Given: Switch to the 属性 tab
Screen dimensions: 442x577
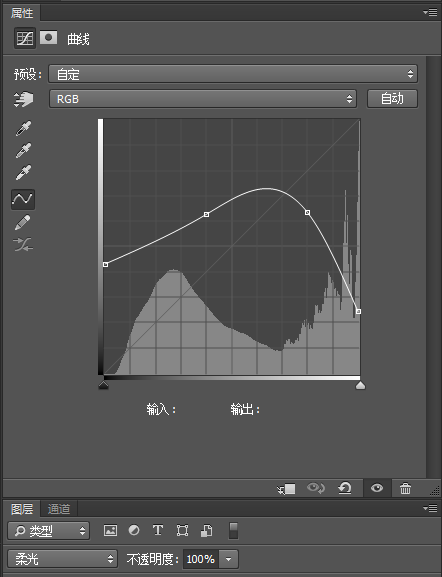Looking at the screenshot, I should (x=22, y=13).
